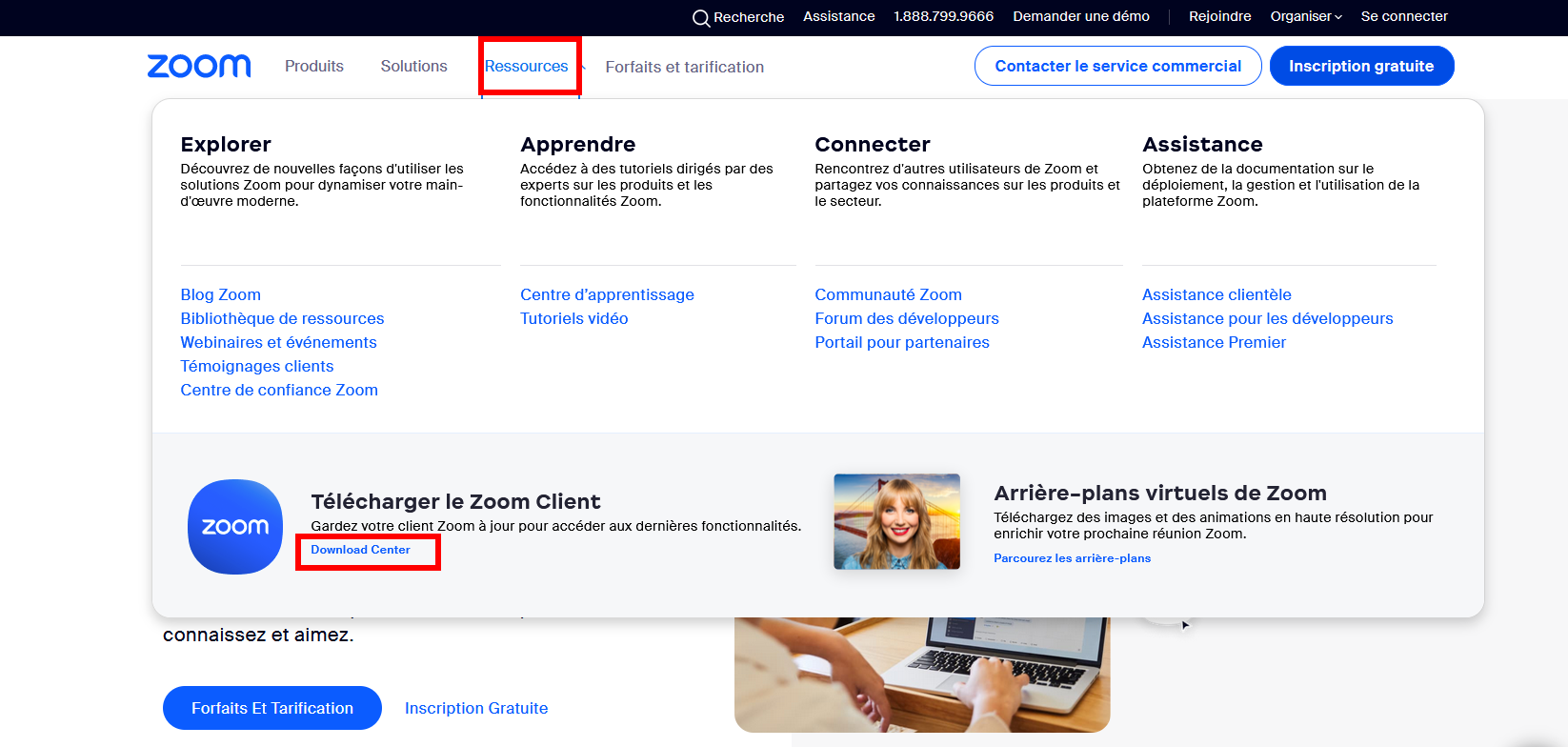The width and height of the screenshot is (1568, 747).
Task: Click the bottom Inscription Gratuite link
Action: (x=476, y=708)
